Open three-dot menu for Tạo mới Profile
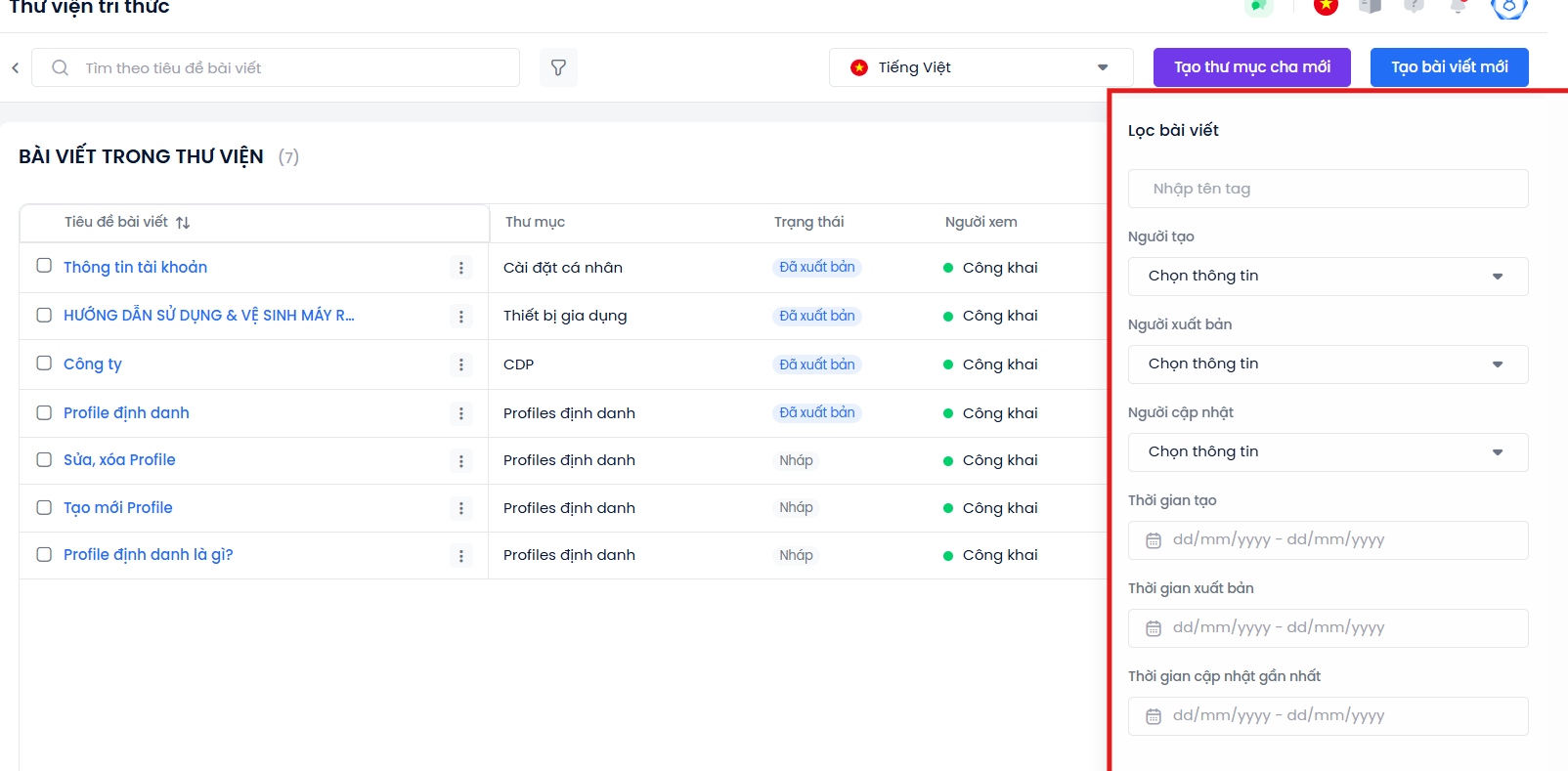This screenshot has height=771, width=1568. click(x=461, y=508)
